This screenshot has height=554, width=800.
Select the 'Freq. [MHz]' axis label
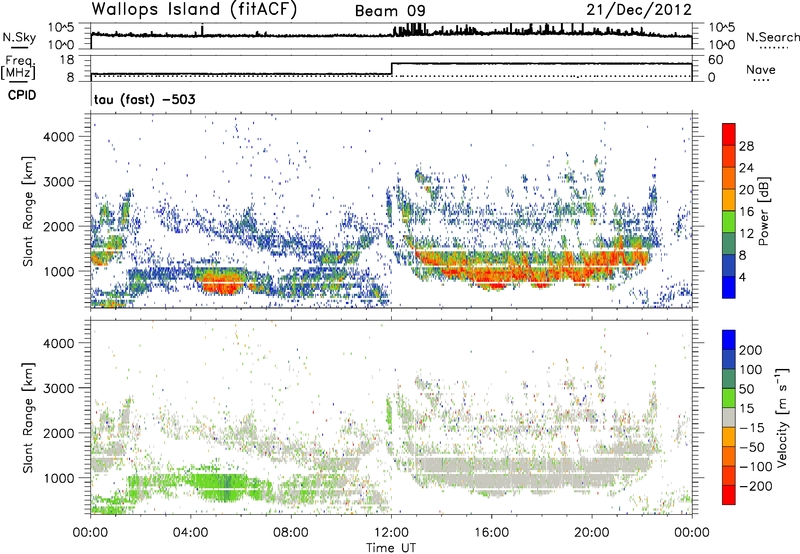[x=18, y=67]
